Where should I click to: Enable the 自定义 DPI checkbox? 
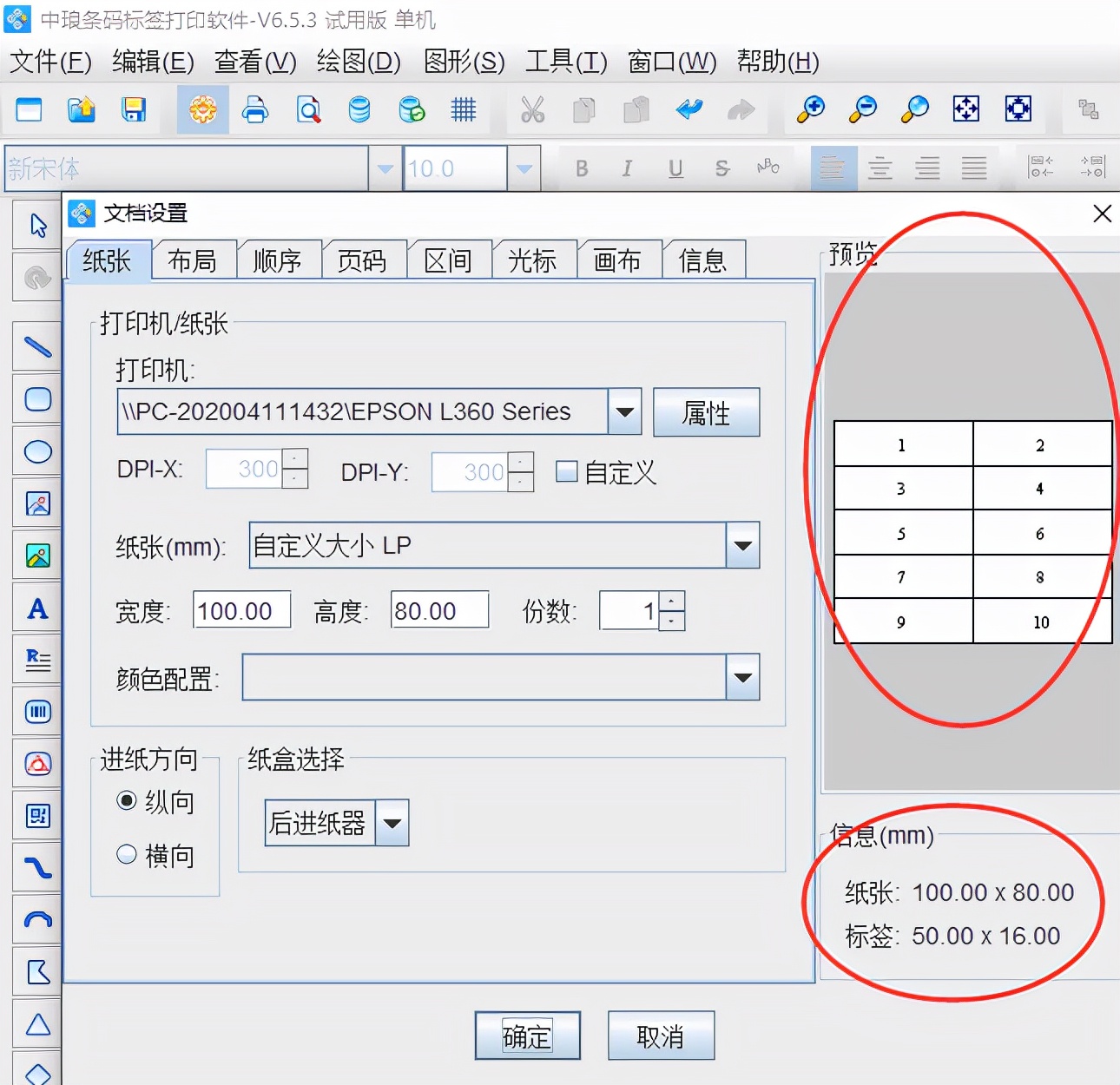(566, 471)
